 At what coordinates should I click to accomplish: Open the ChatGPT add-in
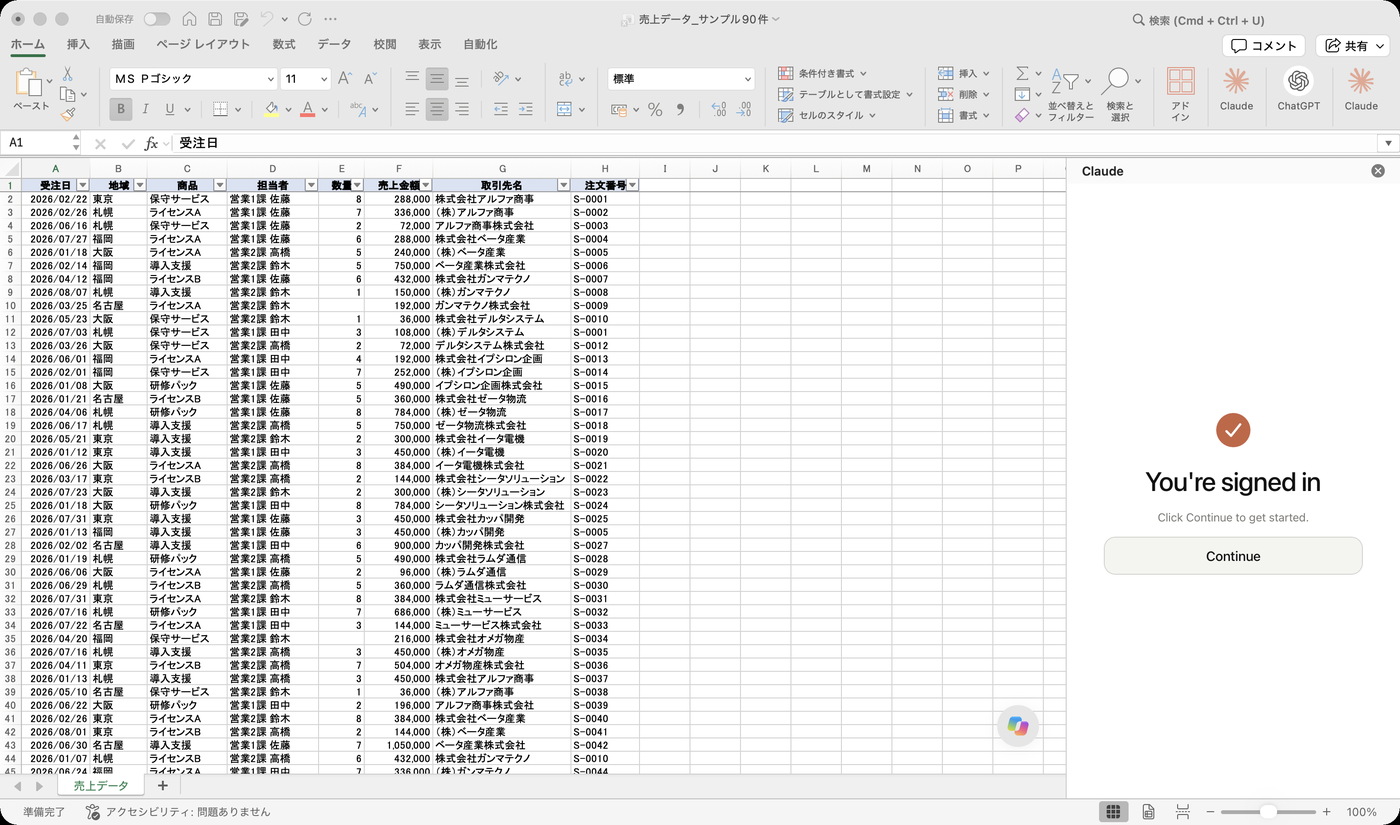(x=1298, y=88)
